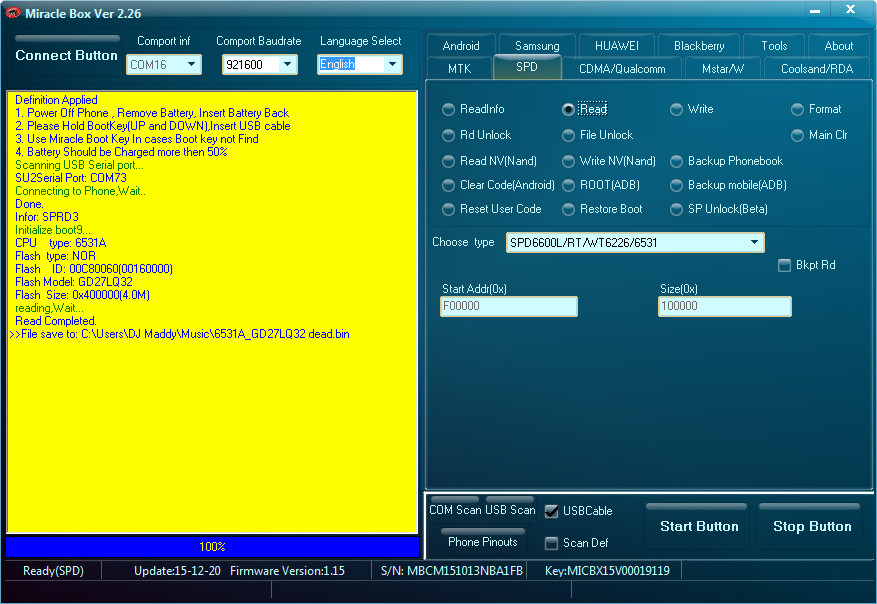
Task: Close the Miracle Box window
Action: tap(850, 10)
